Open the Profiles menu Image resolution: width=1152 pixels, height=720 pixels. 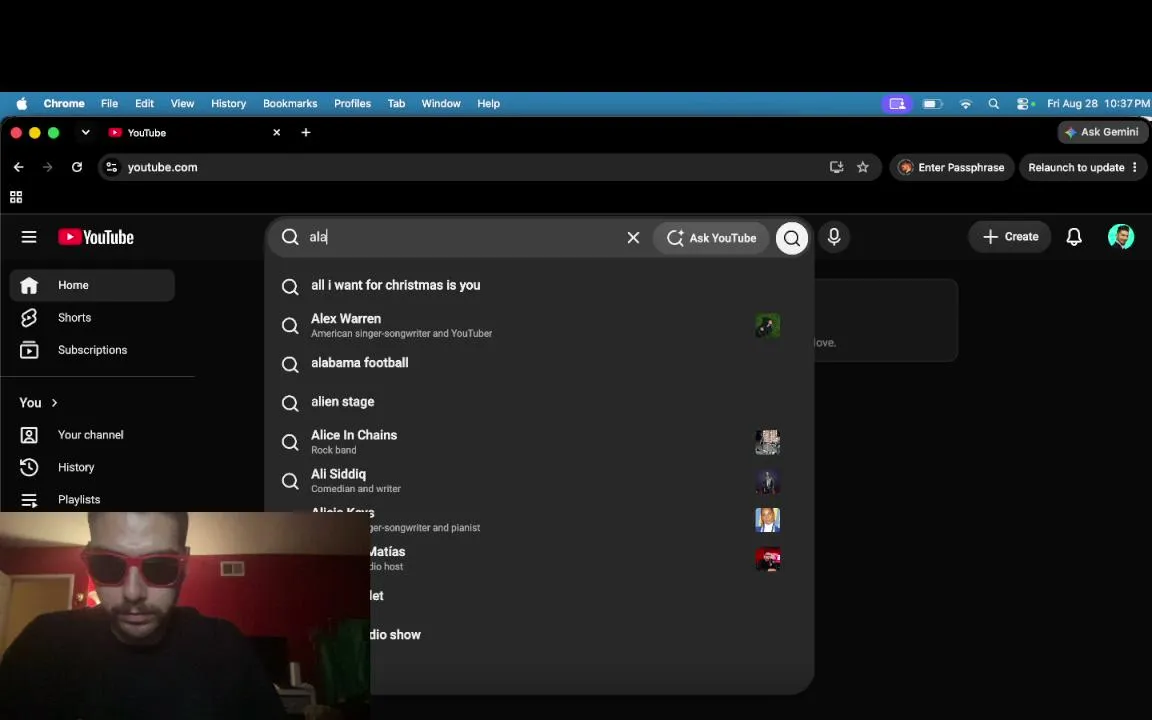(x=352, y=104)
